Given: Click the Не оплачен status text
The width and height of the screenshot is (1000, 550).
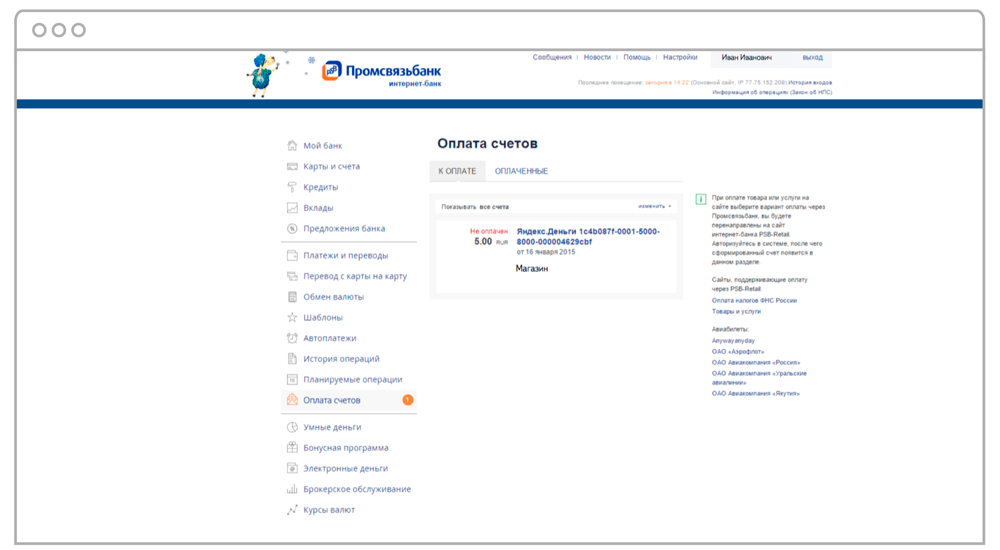Looking at the screenshot, I should point(489,231).
